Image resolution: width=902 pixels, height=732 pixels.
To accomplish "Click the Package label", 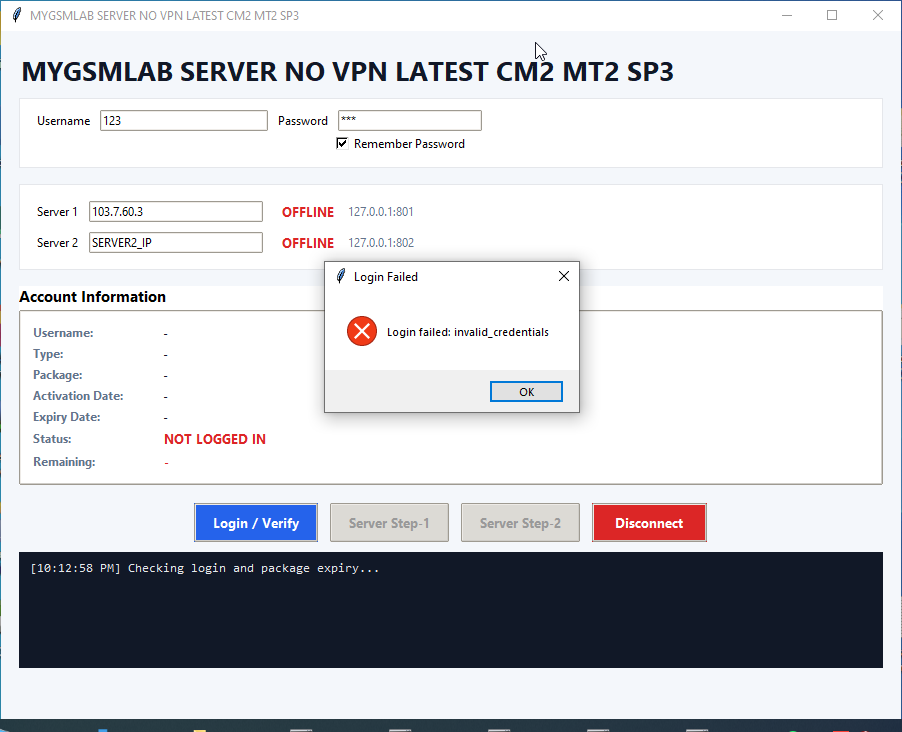I will 58,375.
